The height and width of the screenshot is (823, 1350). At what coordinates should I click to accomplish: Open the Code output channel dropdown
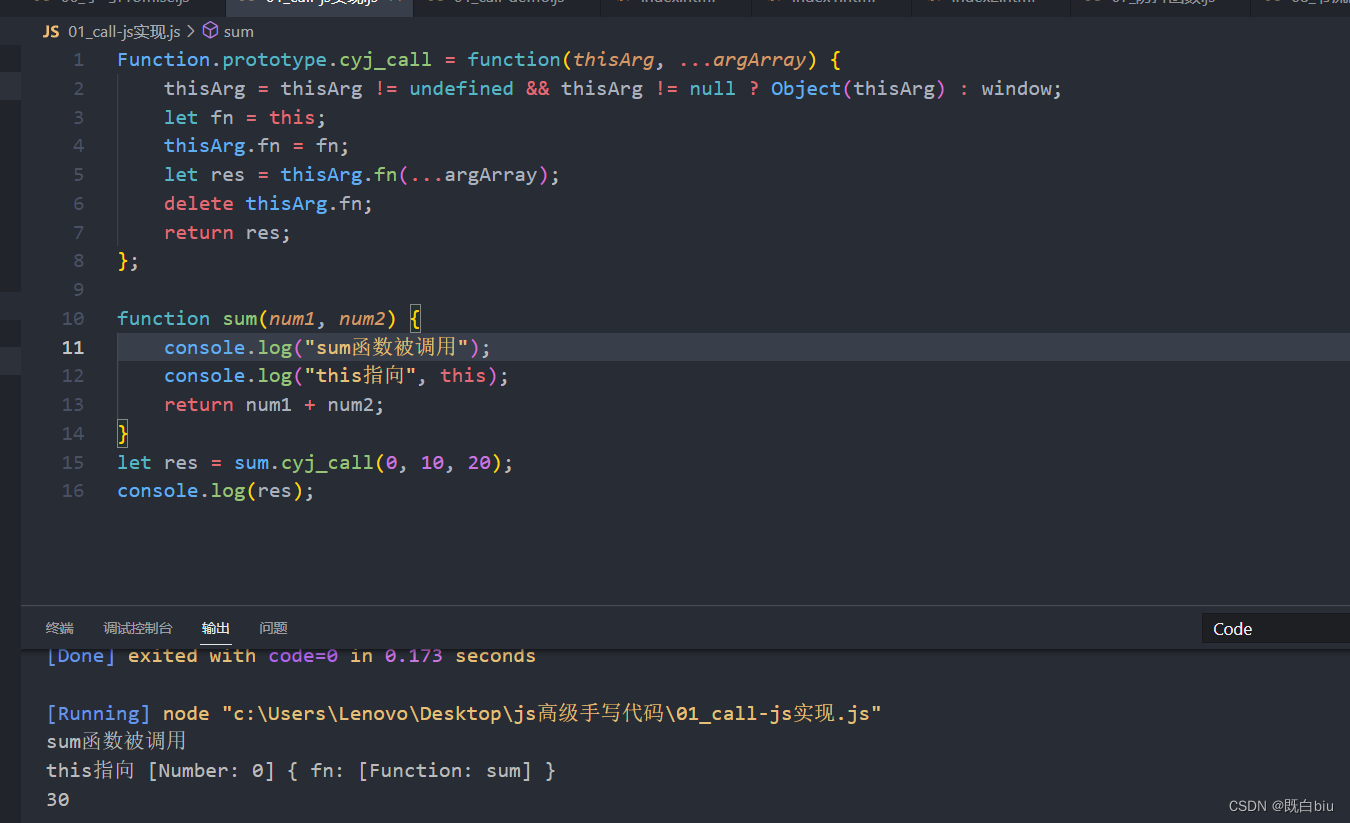[1276, 629]
